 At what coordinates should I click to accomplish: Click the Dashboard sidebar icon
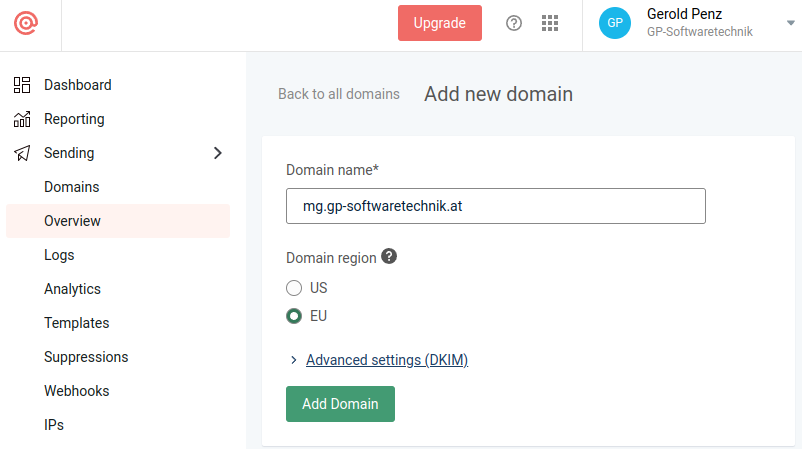[x=22, y=85]
